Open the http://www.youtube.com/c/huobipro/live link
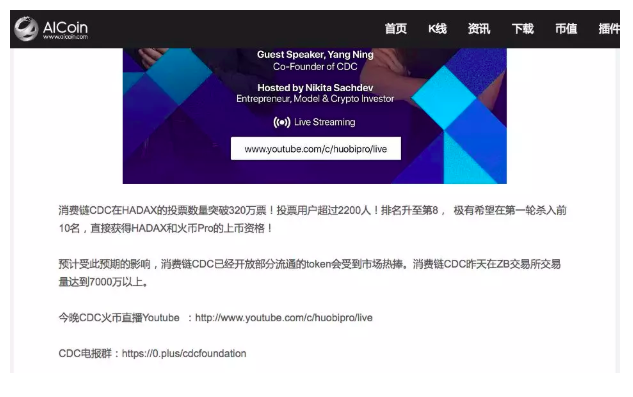This screenshot has width=633, height=397. (284, 318)
